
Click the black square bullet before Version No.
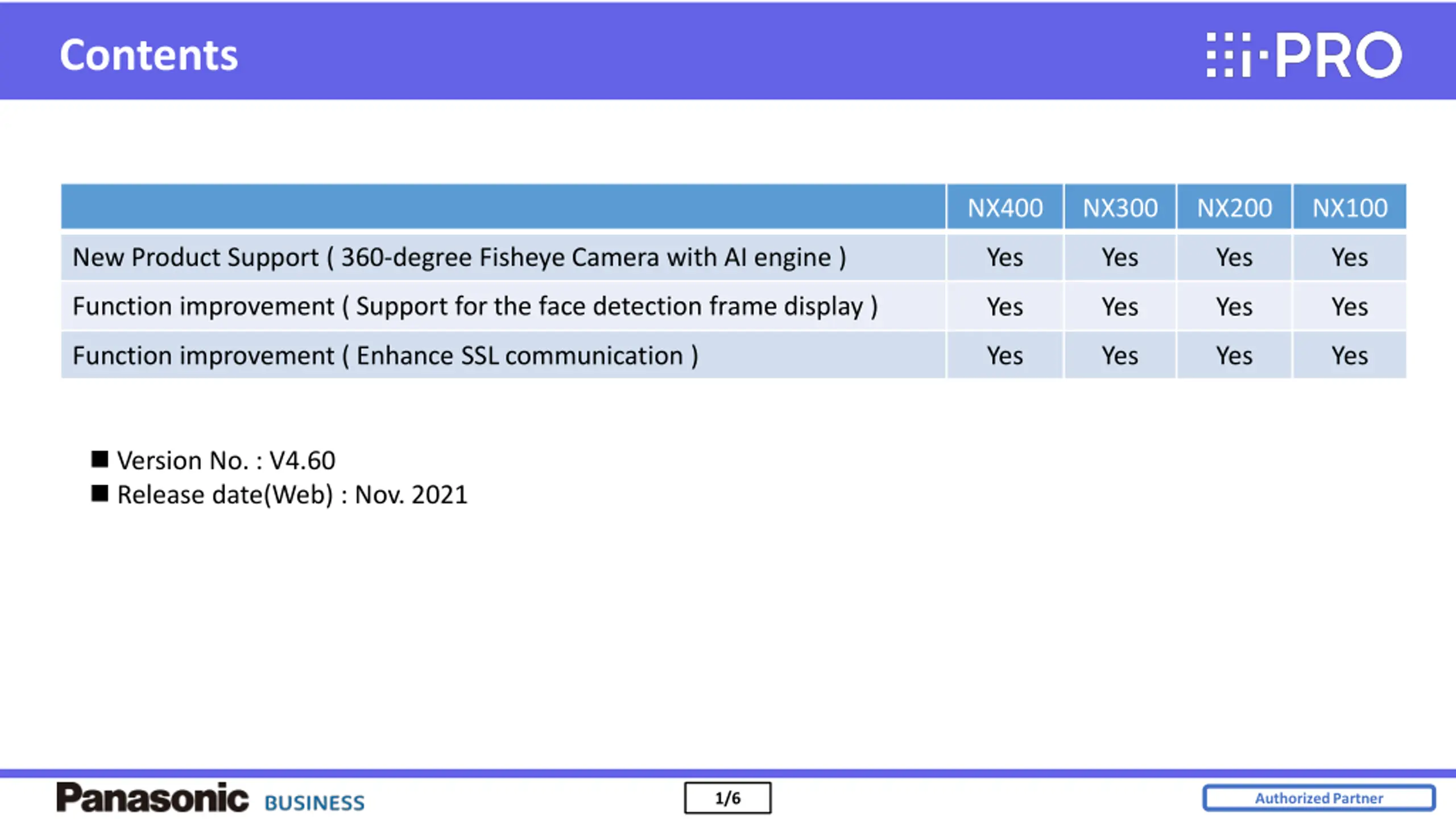(x=100, y=459)
